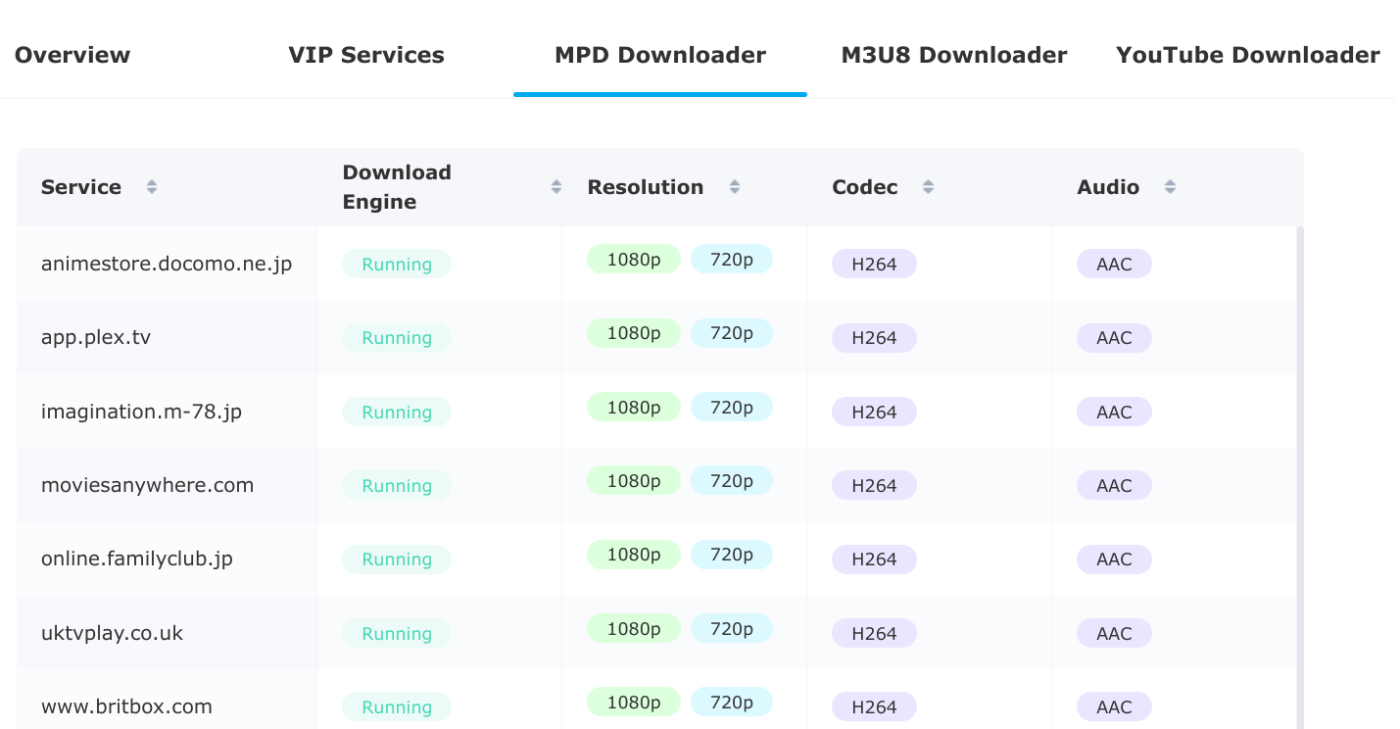Viewport: 1400px width, 729px height.
Task: Select app.plex.tv service name
Action: (x=96, y=338)
